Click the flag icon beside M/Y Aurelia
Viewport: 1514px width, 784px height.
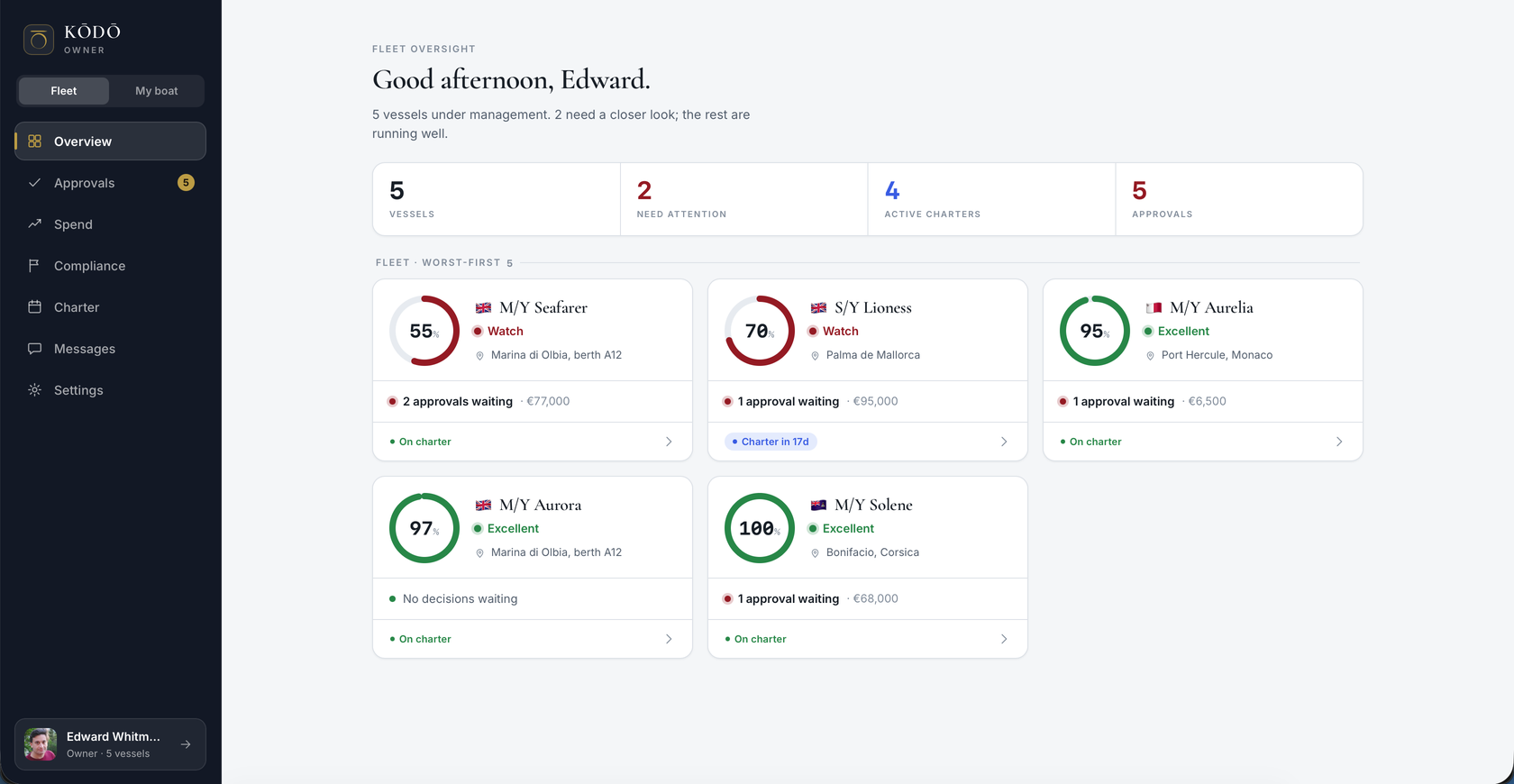(x=1154, y=308)
